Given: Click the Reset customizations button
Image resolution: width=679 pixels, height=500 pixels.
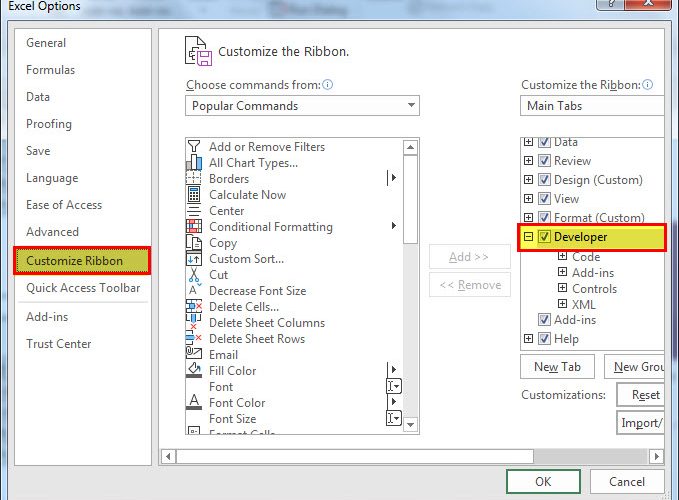Looking at the screenshot, I should [641, 395].
